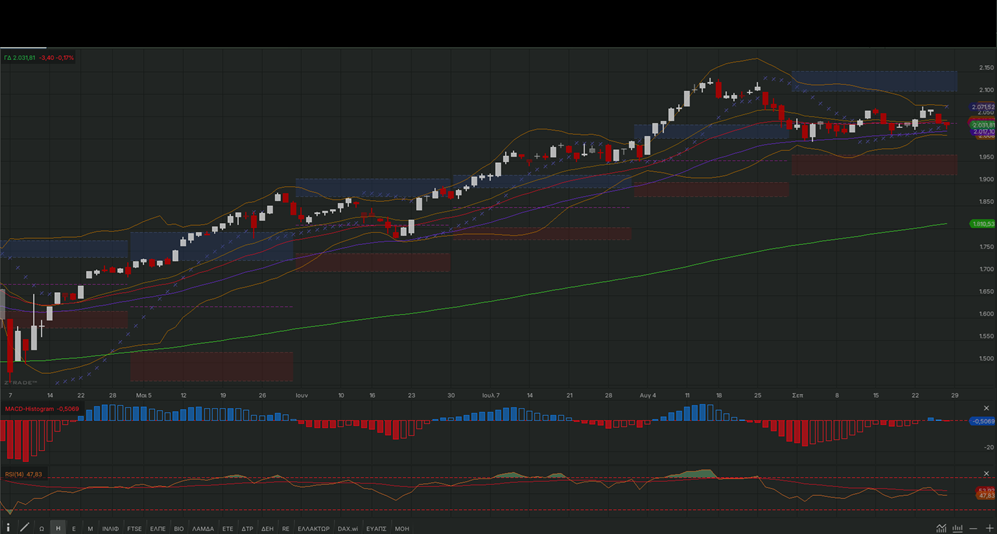Click the Σεπ date axis label
The width and height of the screenshot is (997, 534).
pos(797,395)
